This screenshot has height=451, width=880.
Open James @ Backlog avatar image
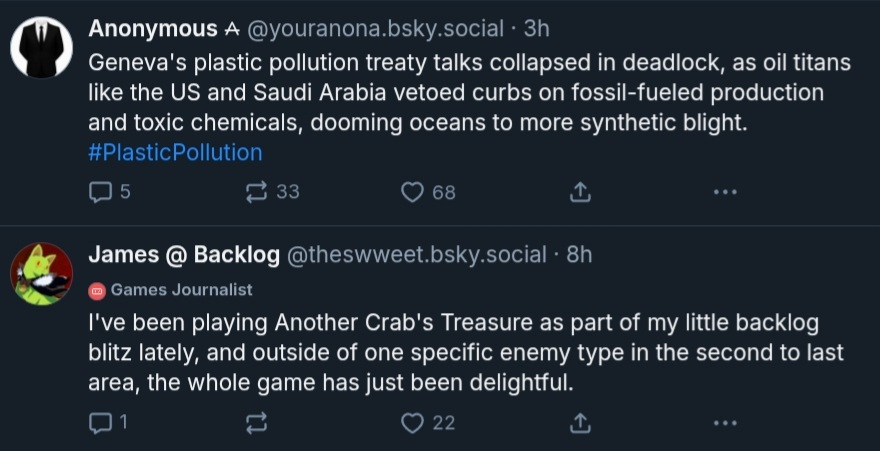click(x=41, y=273)
